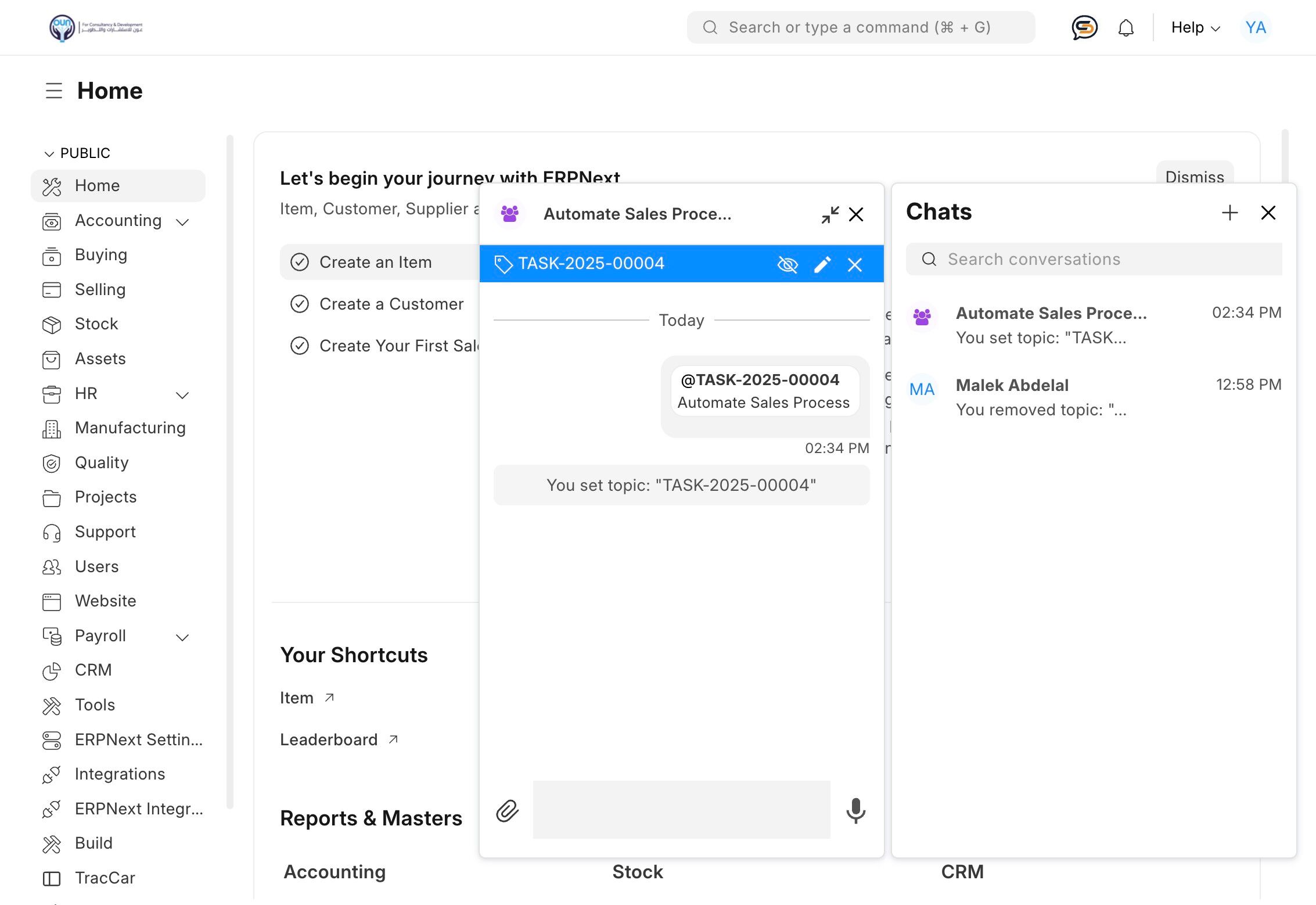This screenshot has width=1316, height=905.
Task: Expand the Payroll sidebar section
Action: 182,637
